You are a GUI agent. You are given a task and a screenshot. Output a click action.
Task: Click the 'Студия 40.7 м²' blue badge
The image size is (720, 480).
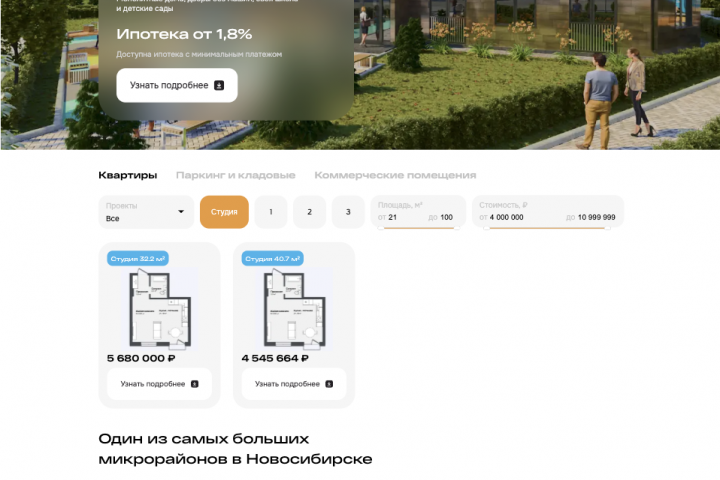click(272, 259)
